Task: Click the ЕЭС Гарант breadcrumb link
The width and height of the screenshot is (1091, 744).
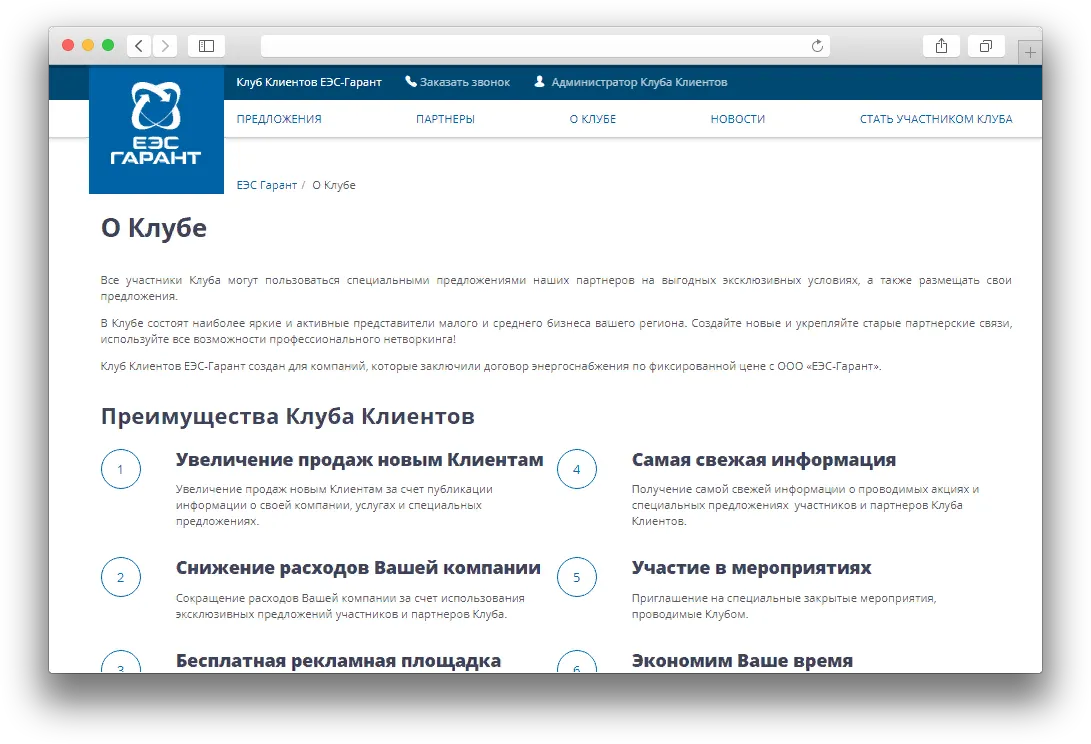Action: [x=266, y=185]
